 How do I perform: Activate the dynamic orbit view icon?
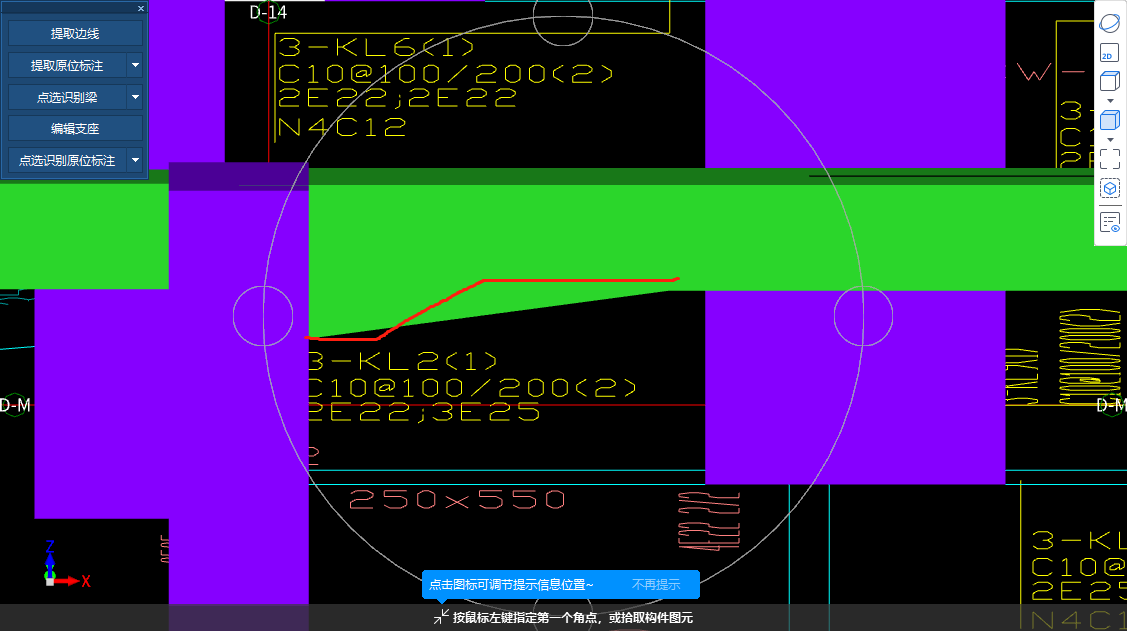click(x=1110, y=23)
